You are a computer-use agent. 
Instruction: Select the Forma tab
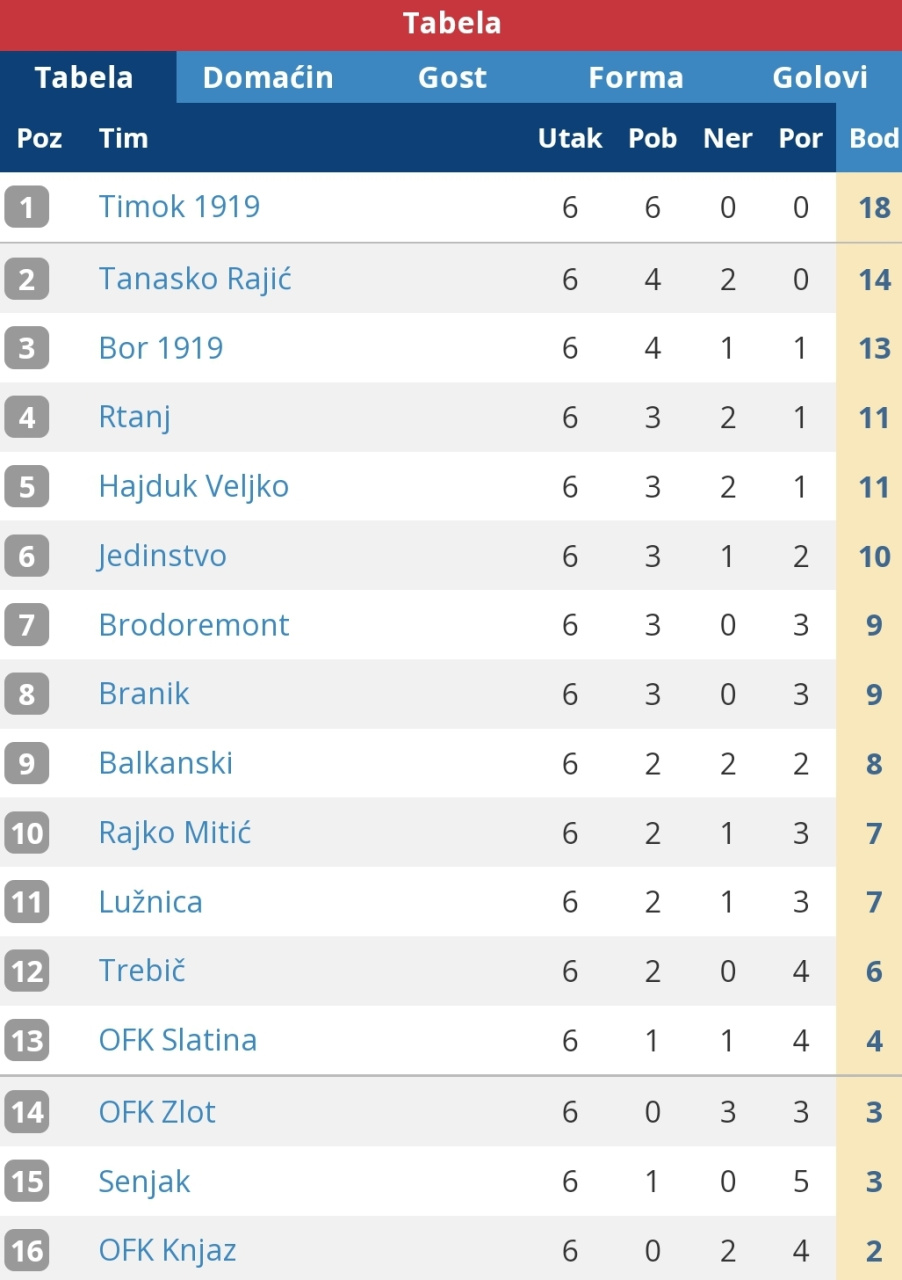(636, 78)
